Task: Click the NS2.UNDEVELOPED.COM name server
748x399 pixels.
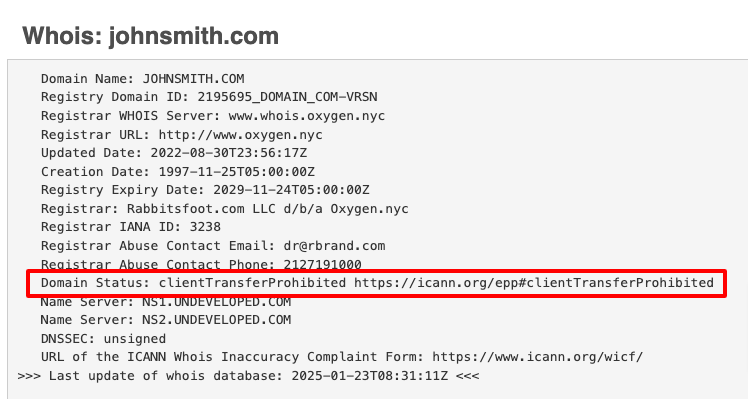Action: (217, 320)
